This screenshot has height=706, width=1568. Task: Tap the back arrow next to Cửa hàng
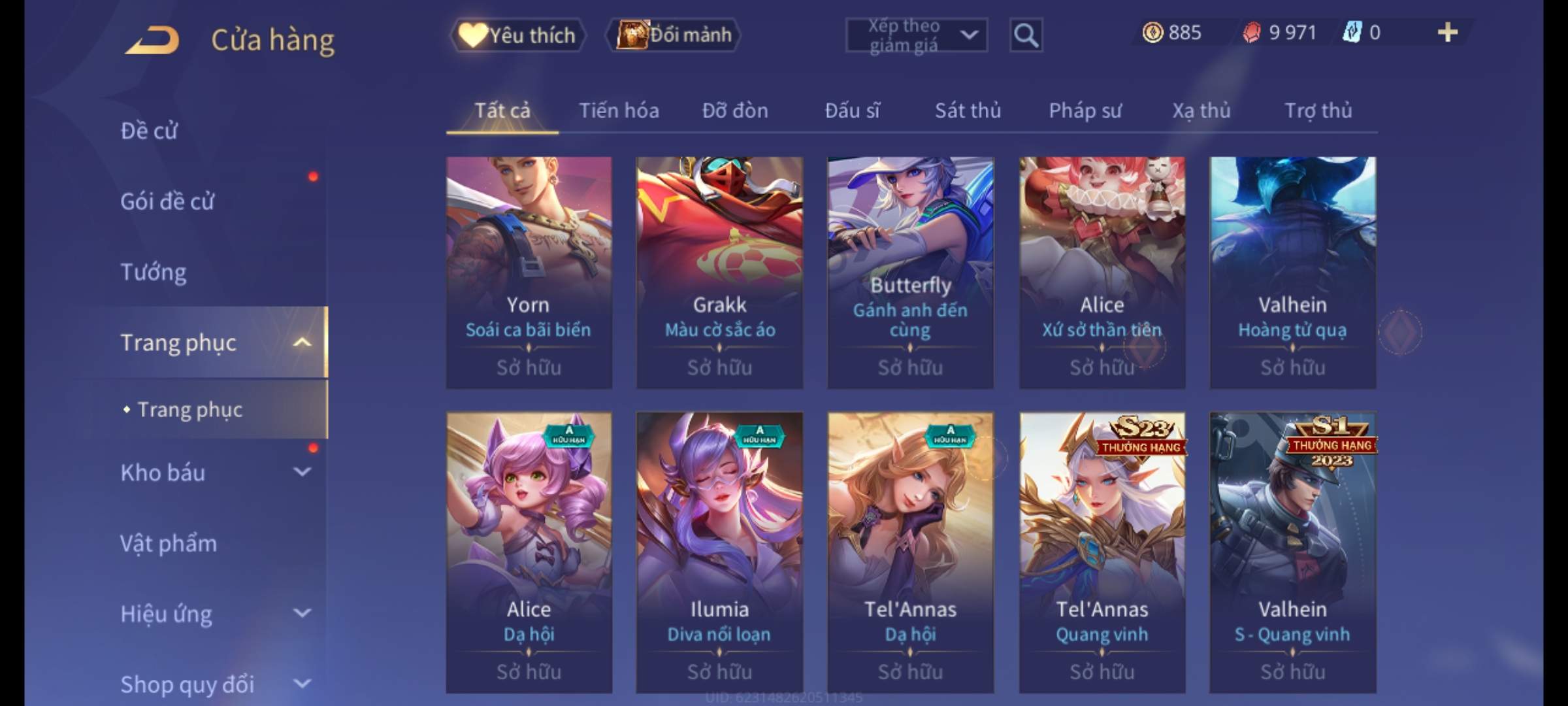[x=153, y=39]
